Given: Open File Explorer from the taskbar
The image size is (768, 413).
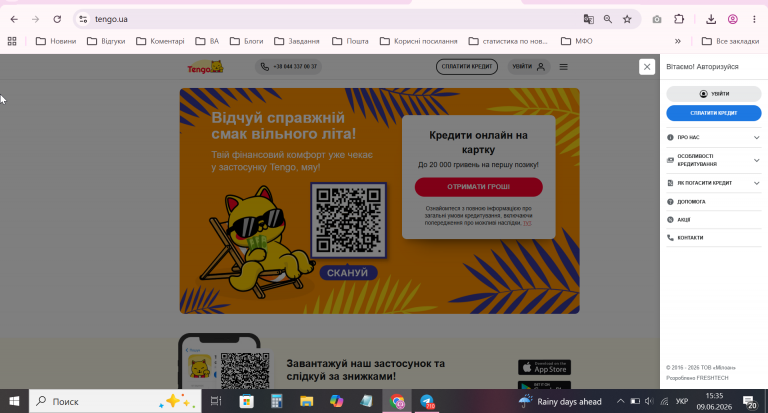Looking at the screenshot, I should (307, 401).
